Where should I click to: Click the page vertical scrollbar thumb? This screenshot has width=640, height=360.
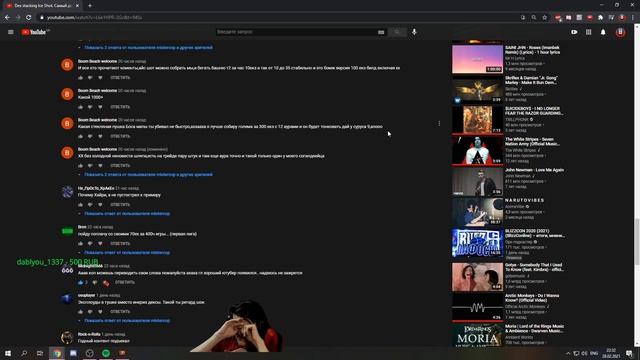[637, 242]
